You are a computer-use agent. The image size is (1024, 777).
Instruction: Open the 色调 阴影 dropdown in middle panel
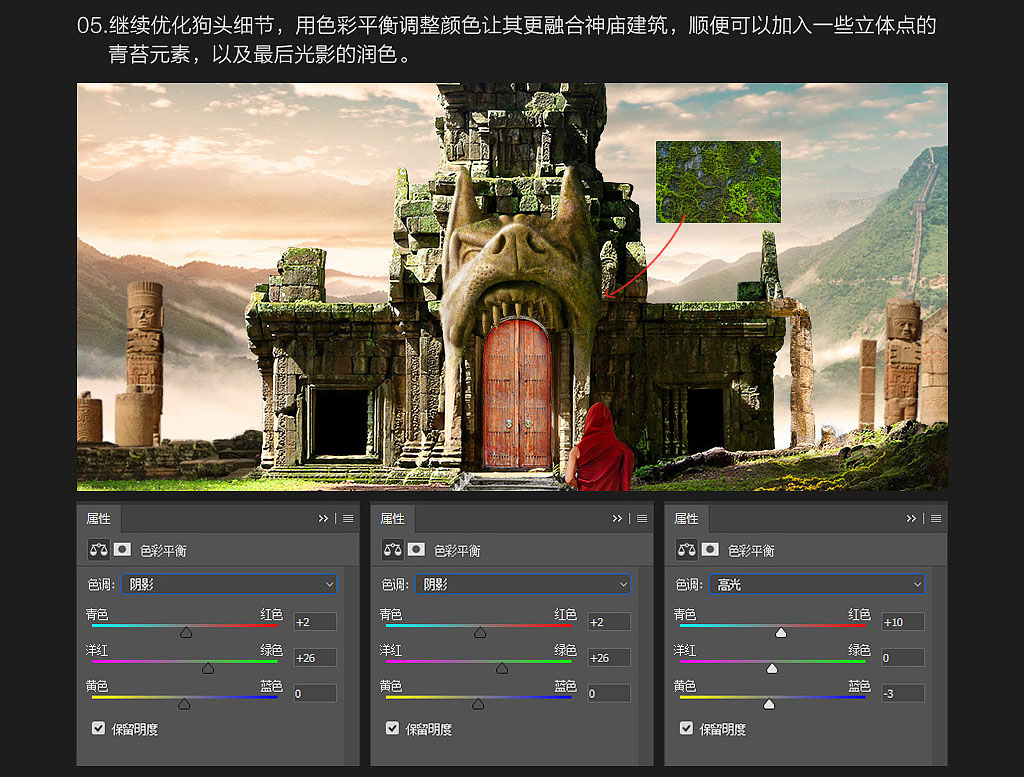tap(523, 584)
